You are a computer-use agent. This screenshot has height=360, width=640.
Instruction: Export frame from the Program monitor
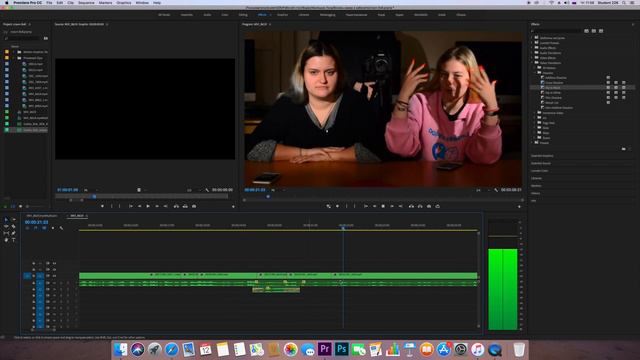click(429, 206)
